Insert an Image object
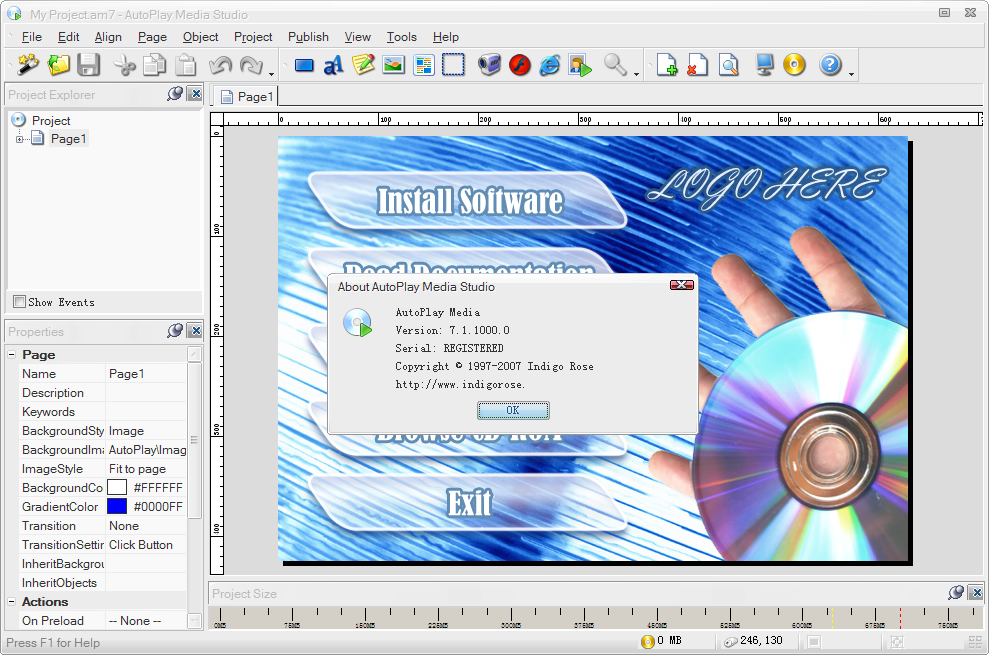The height and width of the screenshot is (655, 989). click(x=394, y=64)
